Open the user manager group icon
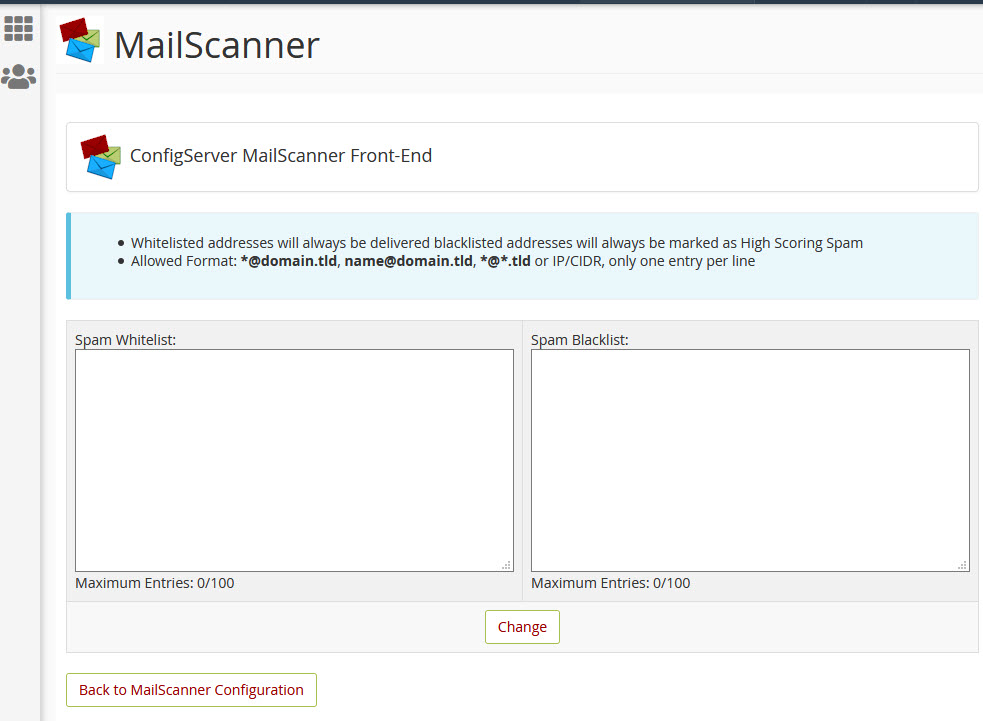The height and width of the screenshot is (721, 983). 18,76
